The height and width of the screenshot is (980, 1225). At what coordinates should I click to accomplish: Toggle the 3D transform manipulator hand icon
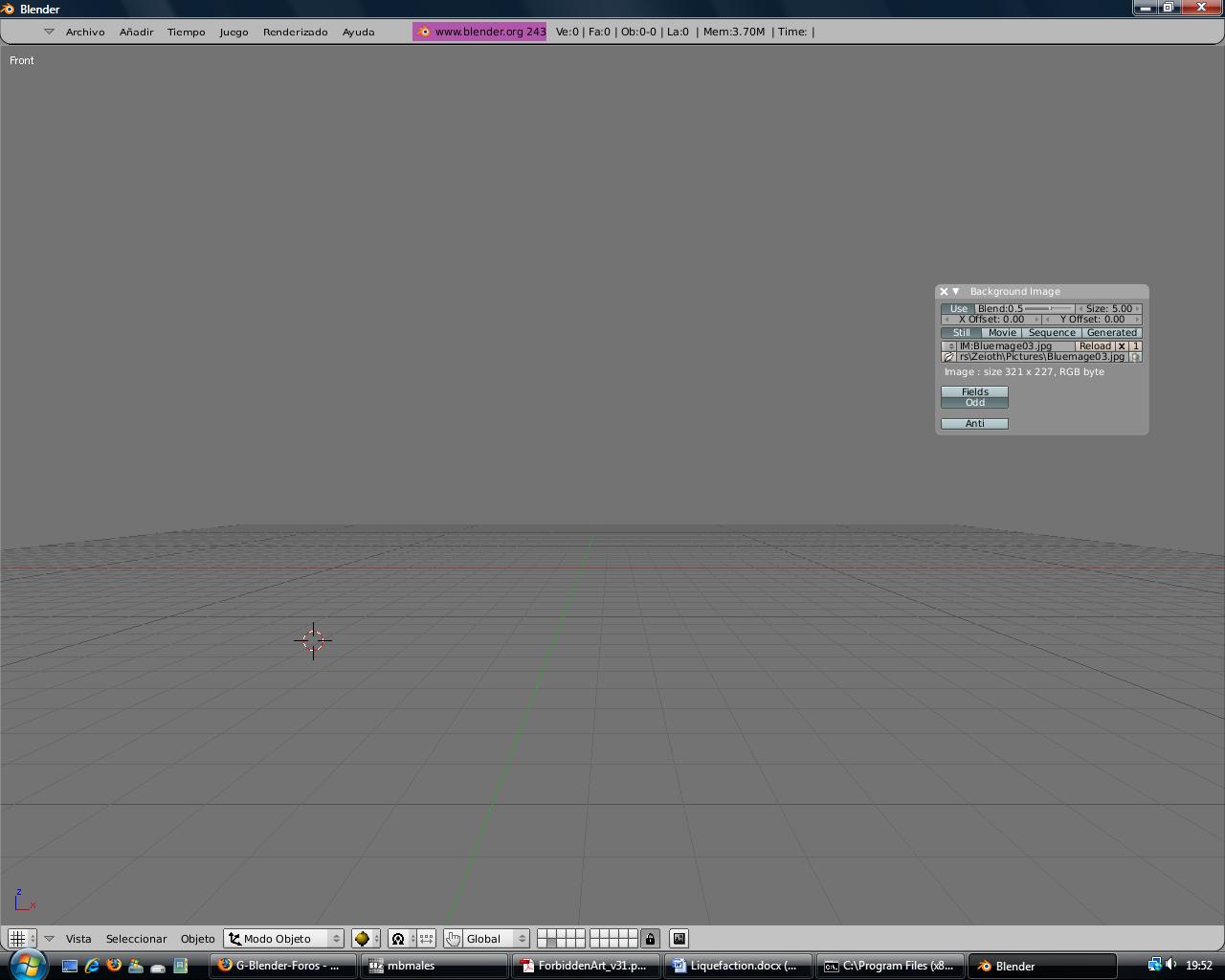[x=453, y=939]
